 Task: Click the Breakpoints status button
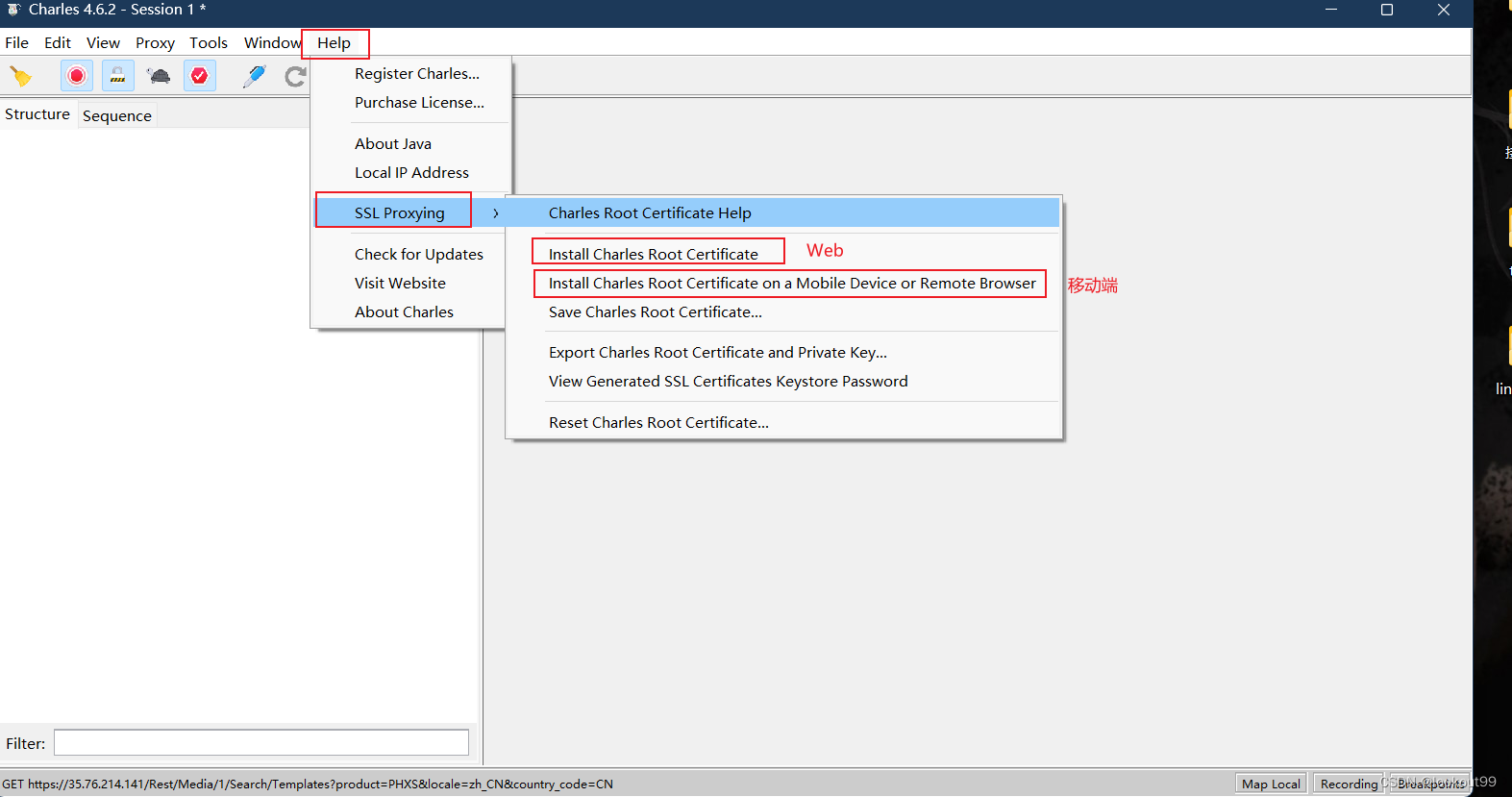tap(1430, 785)
